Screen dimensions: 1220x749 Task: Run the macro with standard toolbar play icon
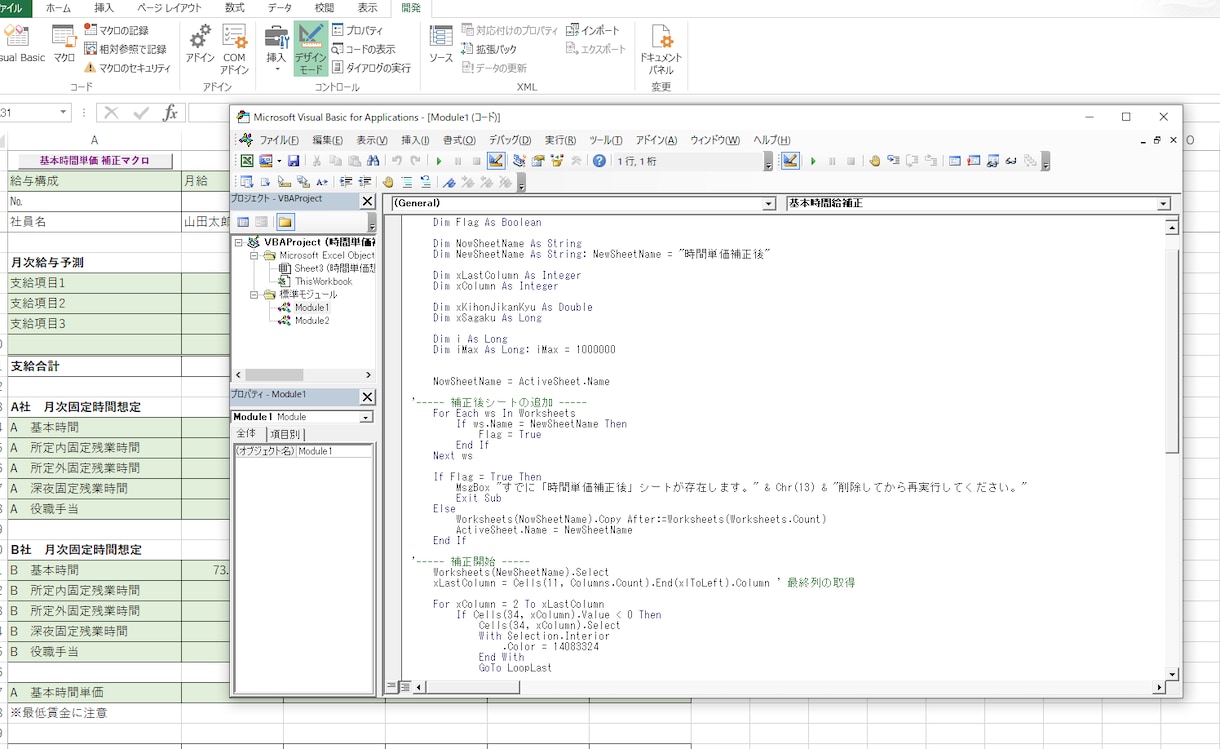pos(439,160)
